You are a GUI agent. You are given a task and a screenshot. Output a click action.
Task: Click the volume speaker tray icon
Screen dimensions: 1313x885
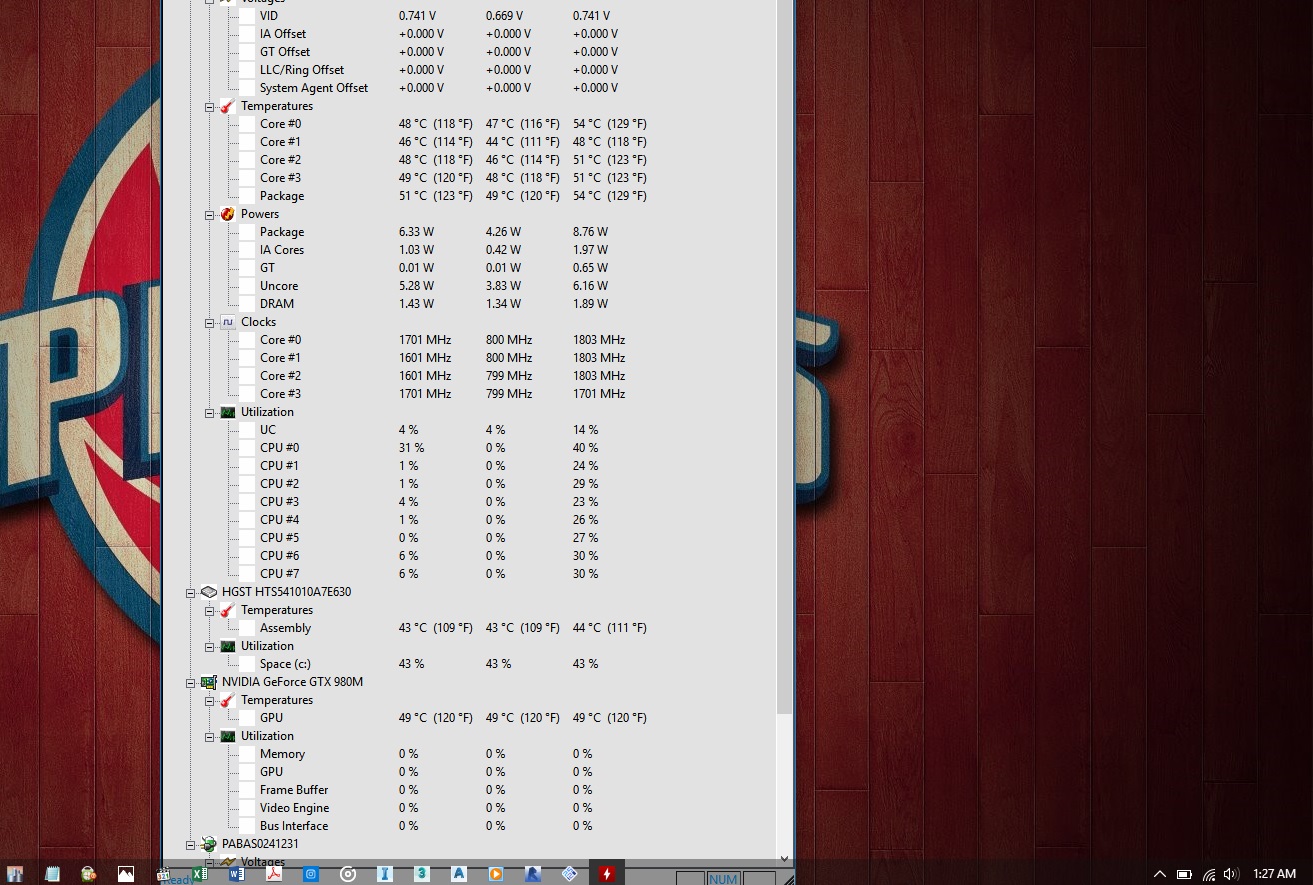[x=1231, y=874]
